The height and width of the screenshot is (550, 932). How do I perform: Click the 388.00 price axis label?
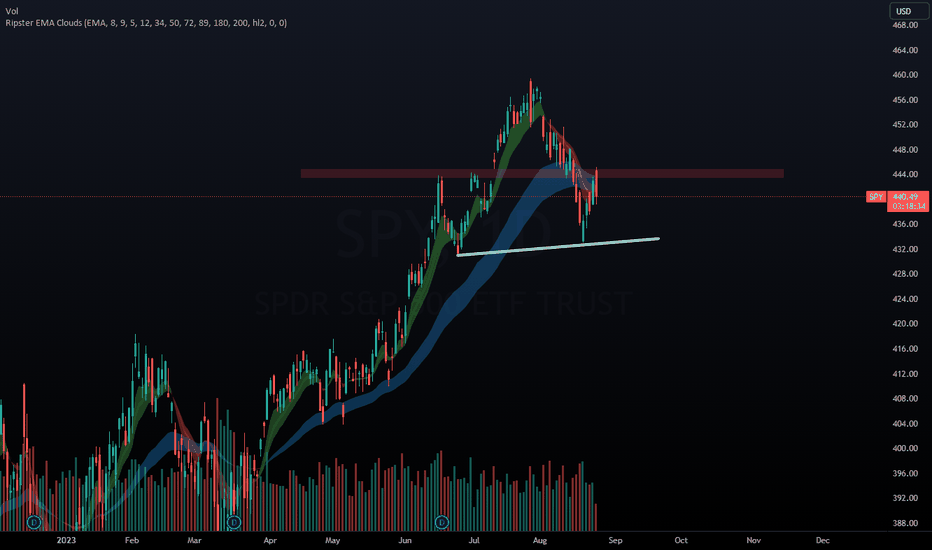click(x=905, y=523)
